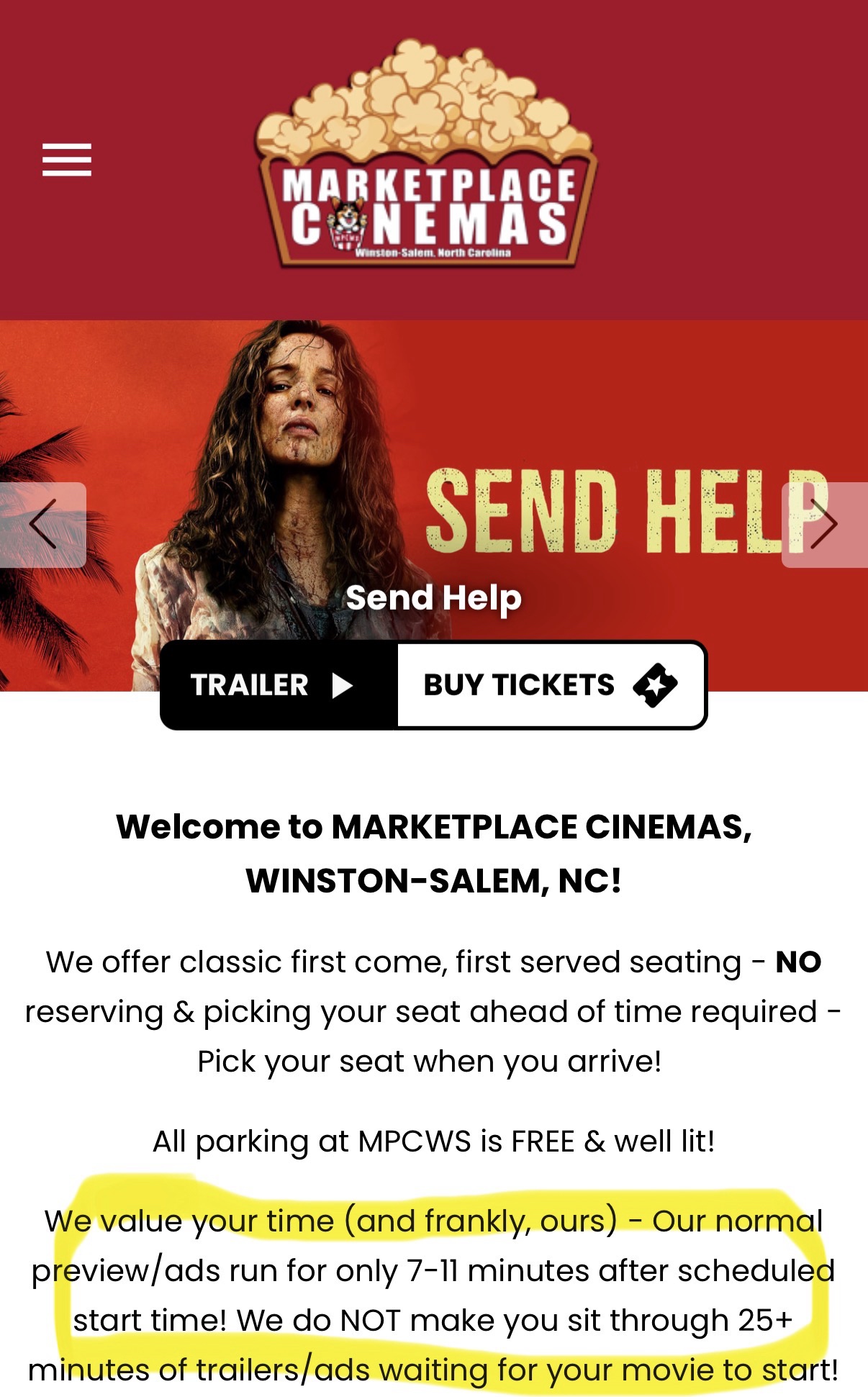Open the Send Help movie title link
Image resolution: width=868 pixels, height=1397 pixels.
433,598
